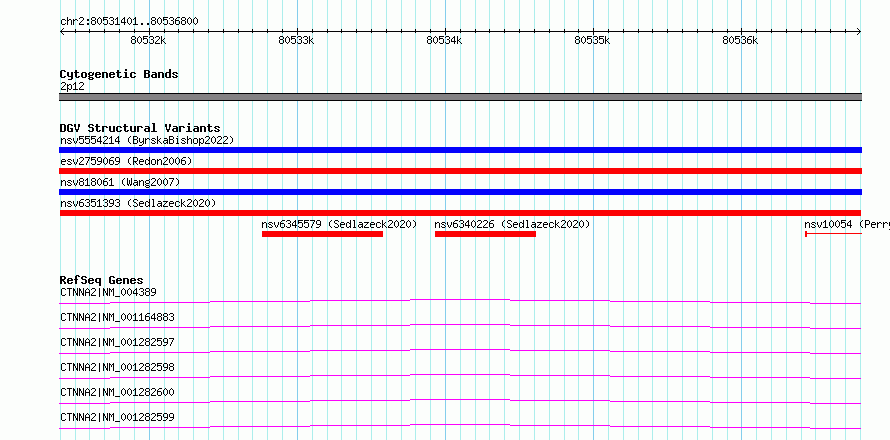Open variant nsv6340226 (Sedlazeck2020) label
890x440 pixels.
pos(512,224)
